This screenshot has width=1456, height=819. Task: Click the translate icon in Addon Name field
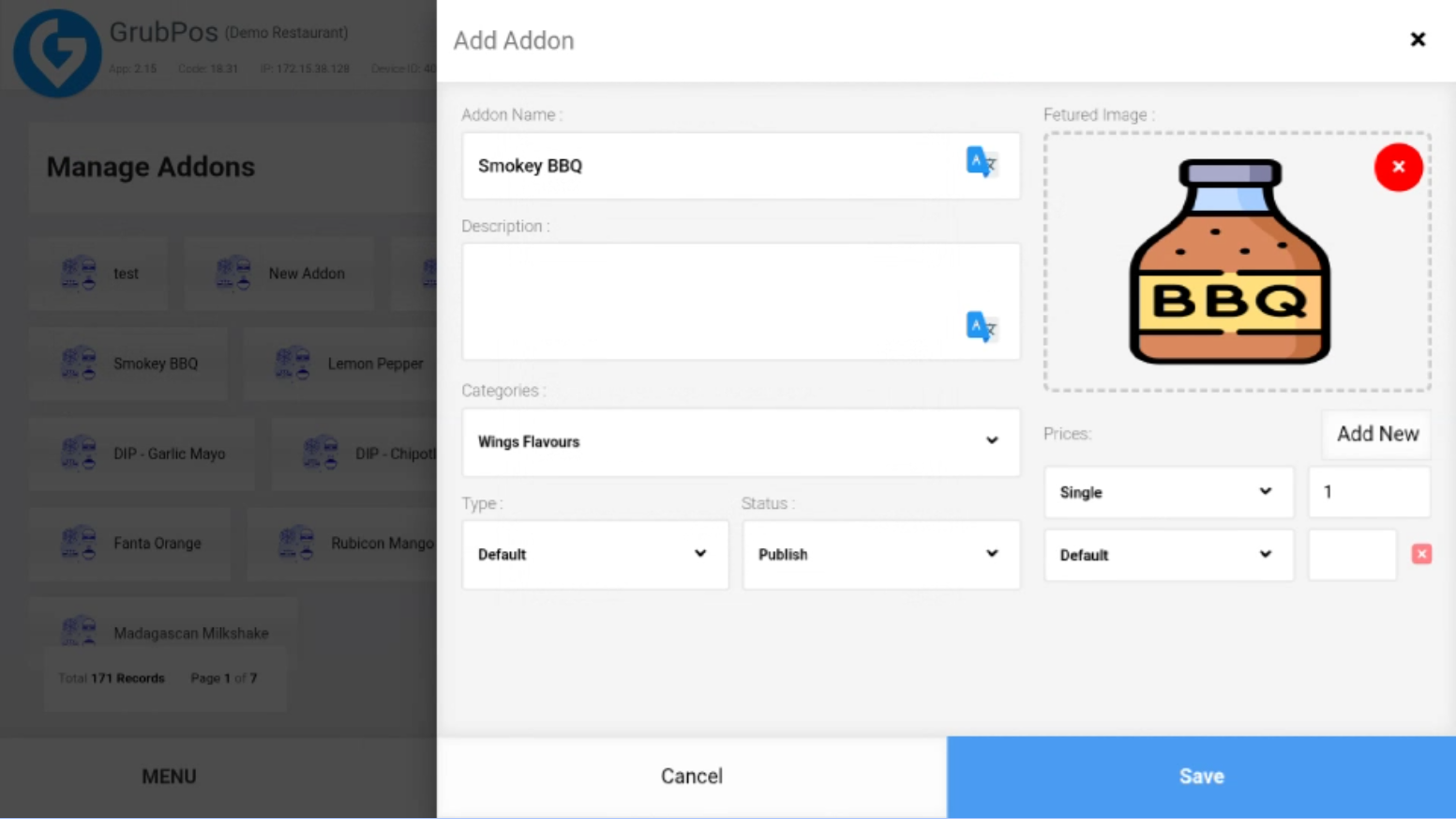(982, 162)
